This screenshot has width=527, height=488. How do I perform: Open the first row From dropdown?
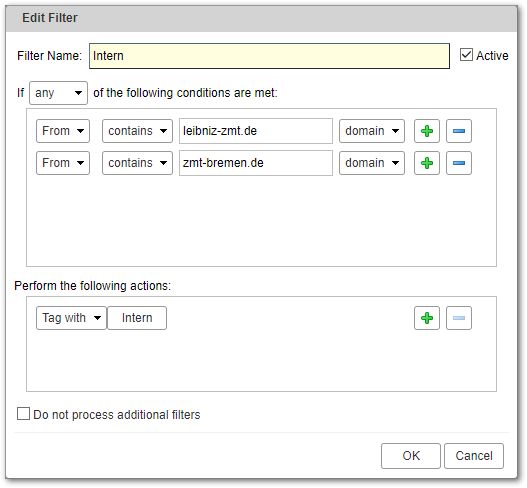point(63,131)
